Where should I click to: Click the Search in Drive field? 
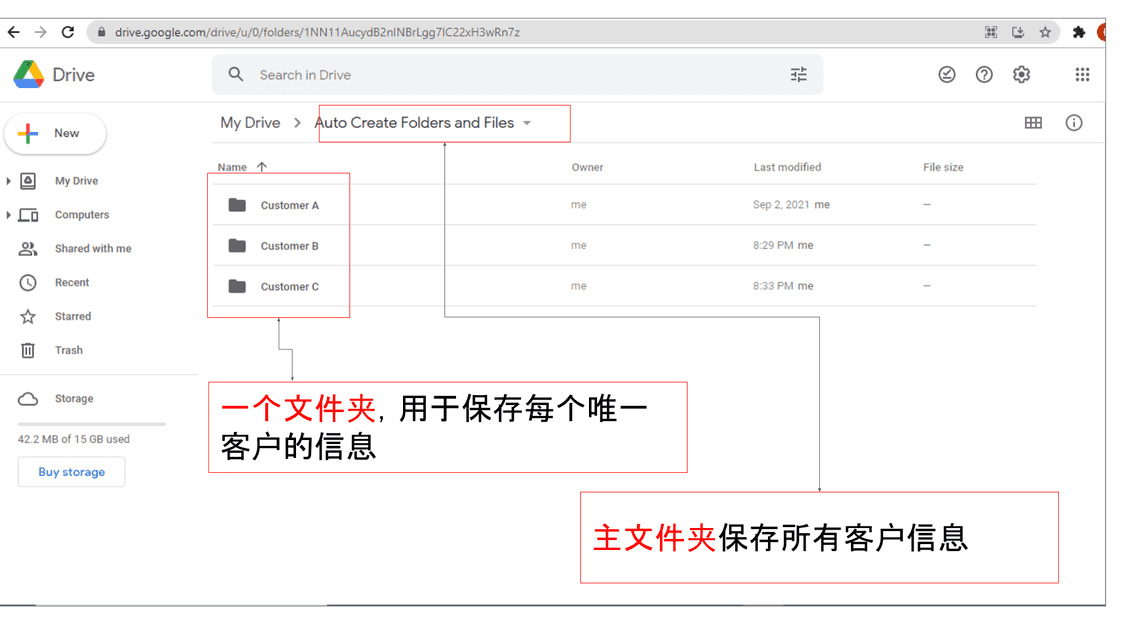500,75
